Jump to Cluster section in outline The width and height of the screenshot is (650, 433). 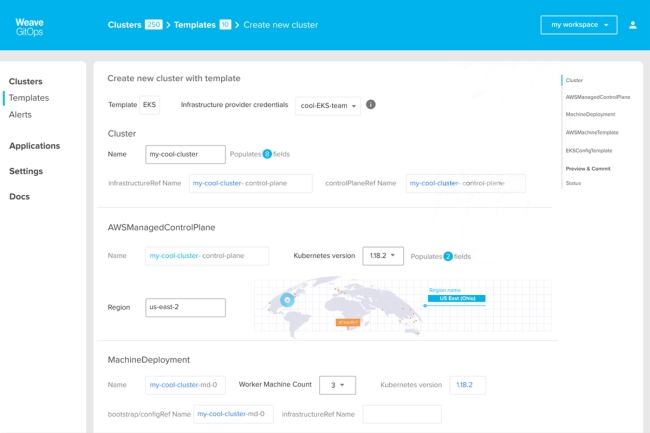(574, 80)
